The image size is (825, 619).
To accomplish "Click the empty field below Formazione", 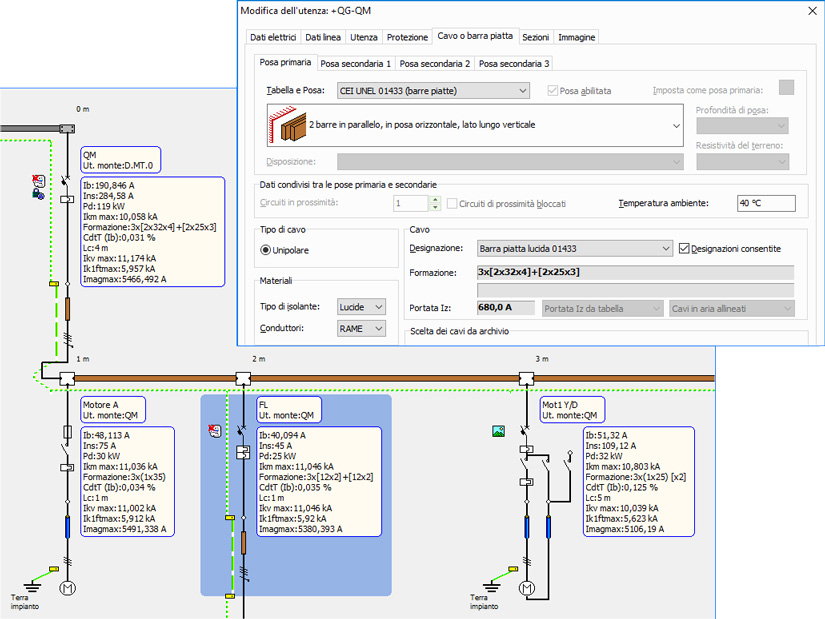I will tap(635, 290).
